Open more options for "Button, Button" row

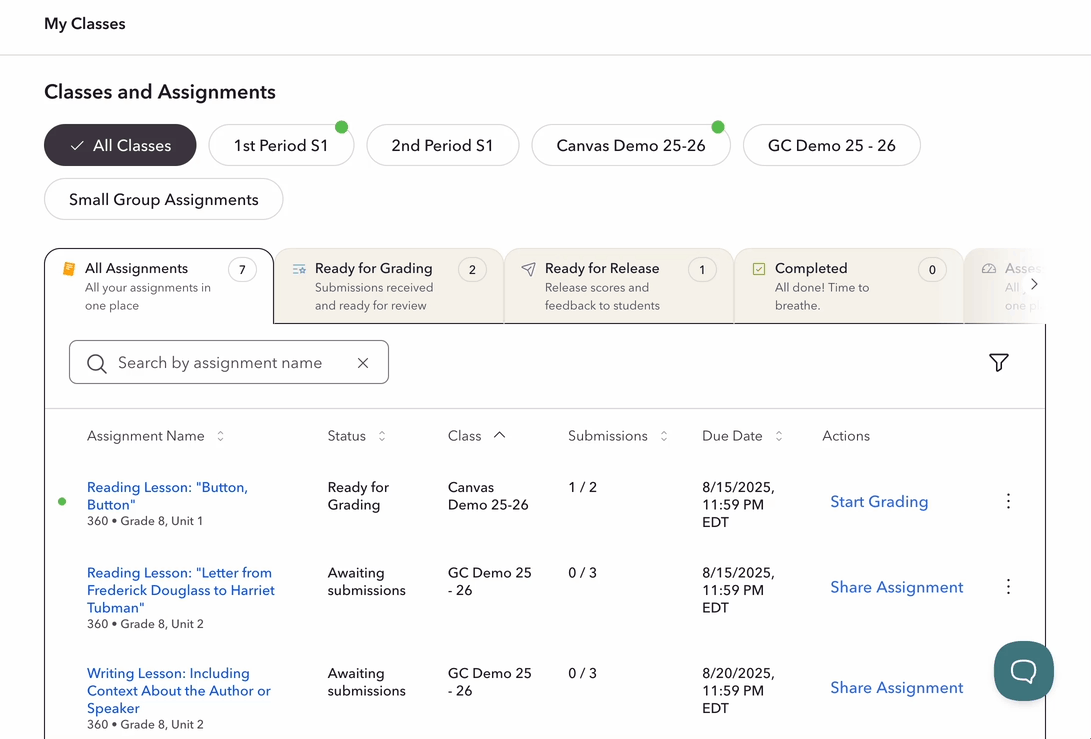(x=1008, y=501)
